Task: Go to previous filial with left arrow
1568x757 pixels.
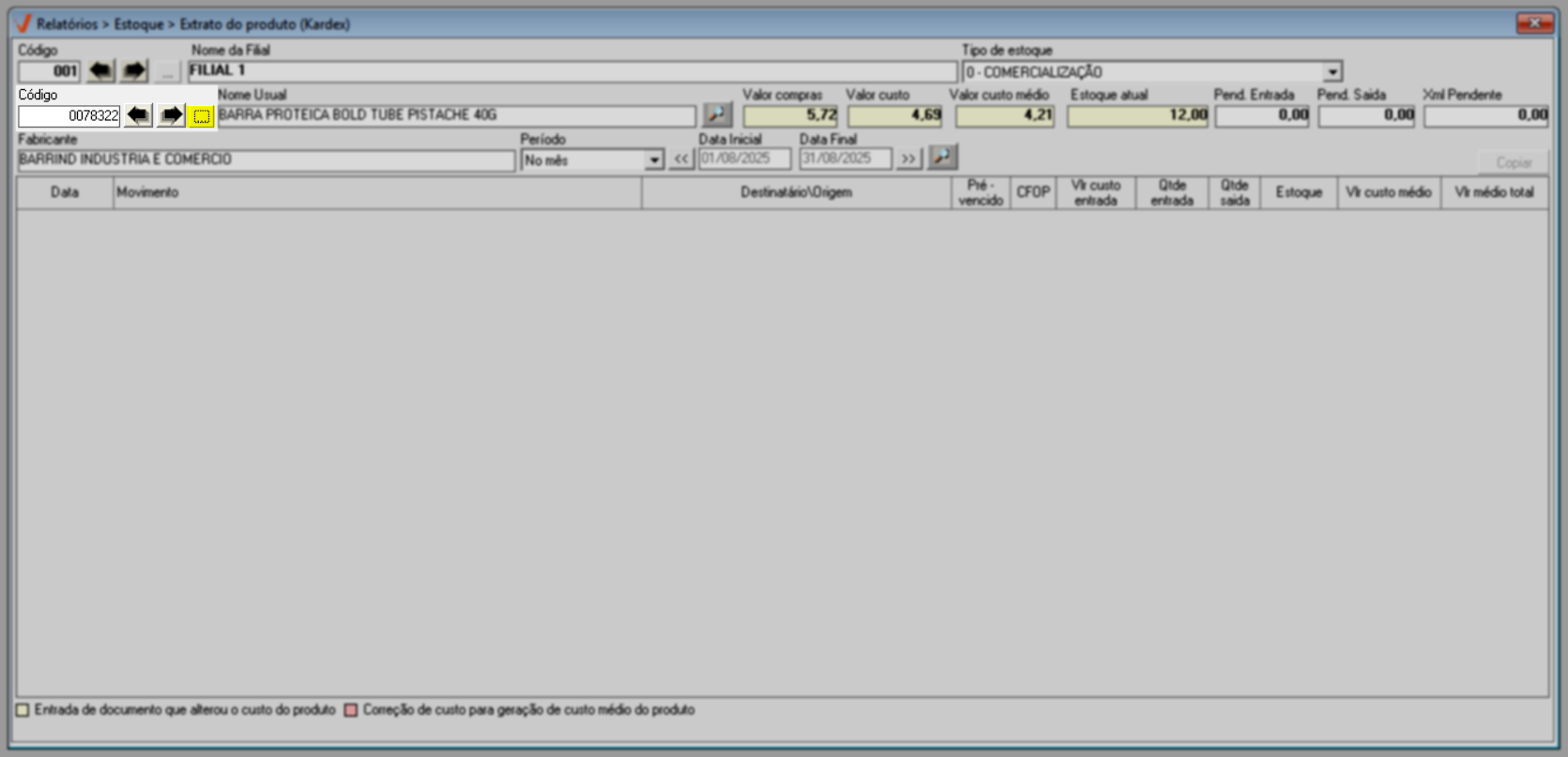Action: click(100, 71)
